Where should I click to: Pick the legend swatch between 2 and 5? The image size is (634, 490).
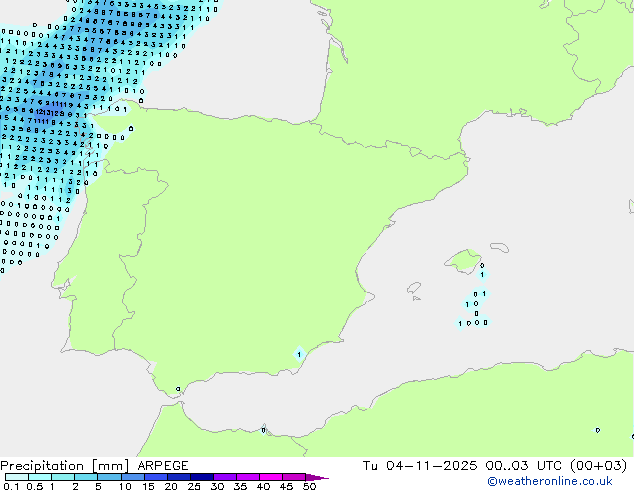click(86, 477)
